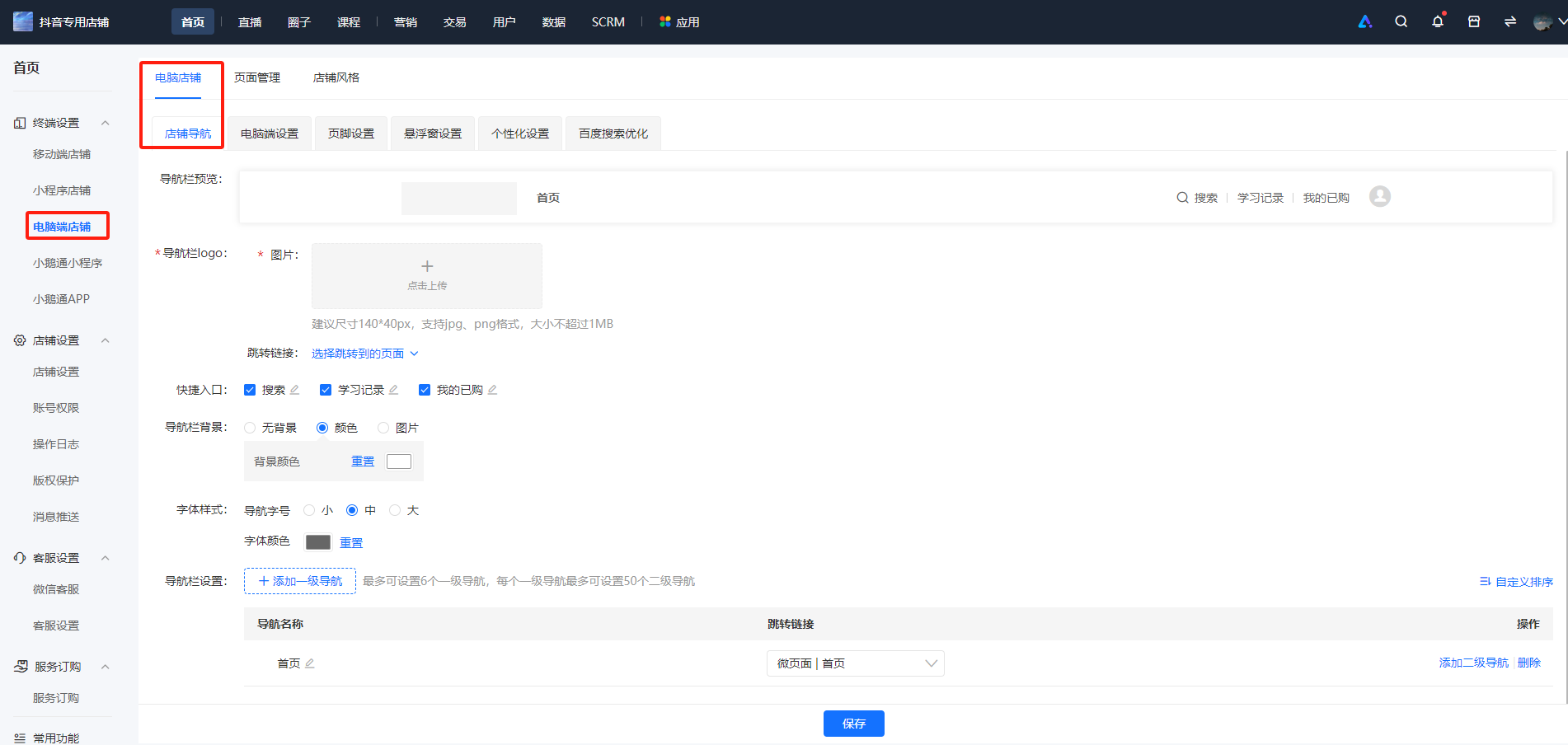Click the switch arrows icon in header
This screenshot has height=745, width=1568.
point(1510,21)
